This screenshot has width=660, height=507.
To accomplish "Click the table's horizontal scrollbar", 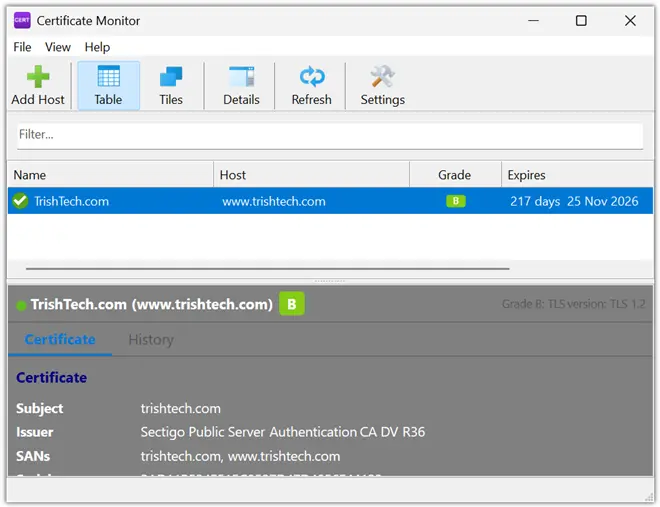I will click(x=268, y=268).
